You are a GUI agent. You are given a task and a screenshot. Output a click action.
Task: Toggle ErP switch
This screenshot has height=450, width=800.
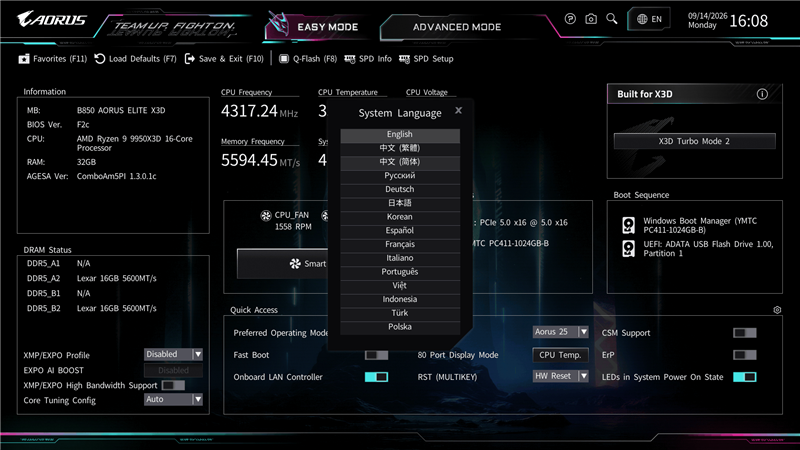745,355
